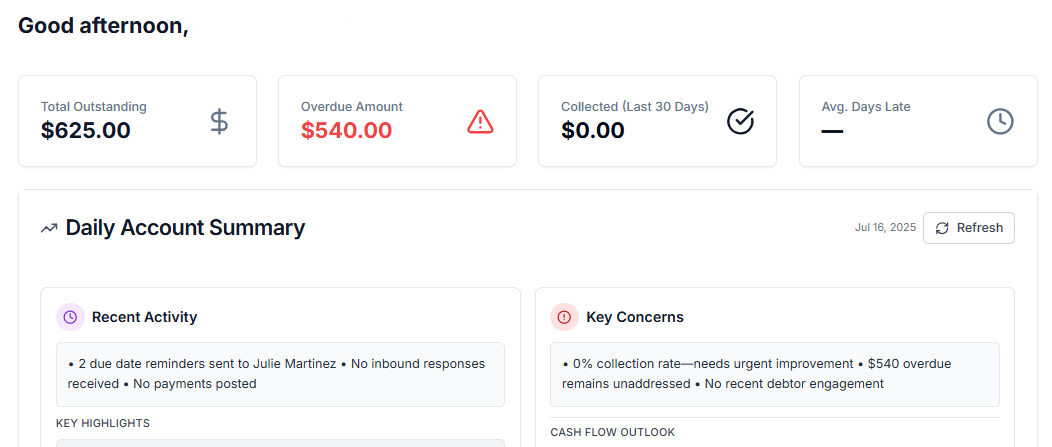Click the trending arrow icon beside Daily Account Summary
1052x447 pixels.
(49, 229)
